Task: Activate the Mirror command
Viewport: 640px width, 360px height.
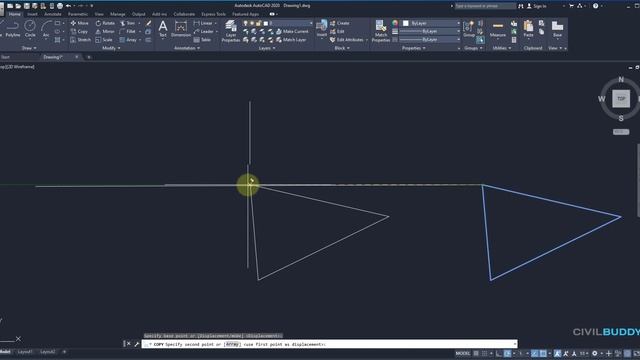Action: pyautogui.click(x=105, y=31)
